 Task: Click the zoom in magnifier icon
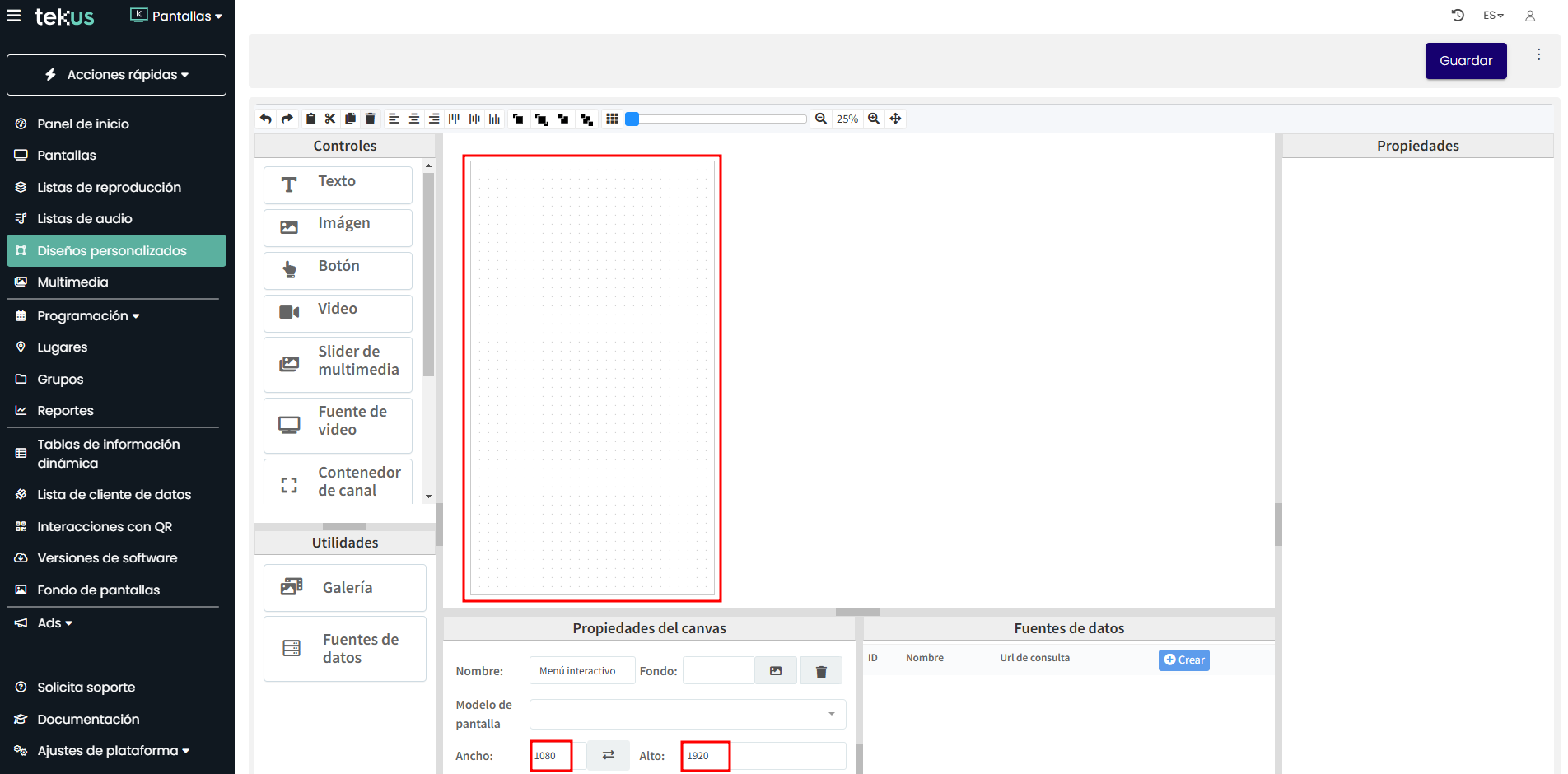coord(874,119)
